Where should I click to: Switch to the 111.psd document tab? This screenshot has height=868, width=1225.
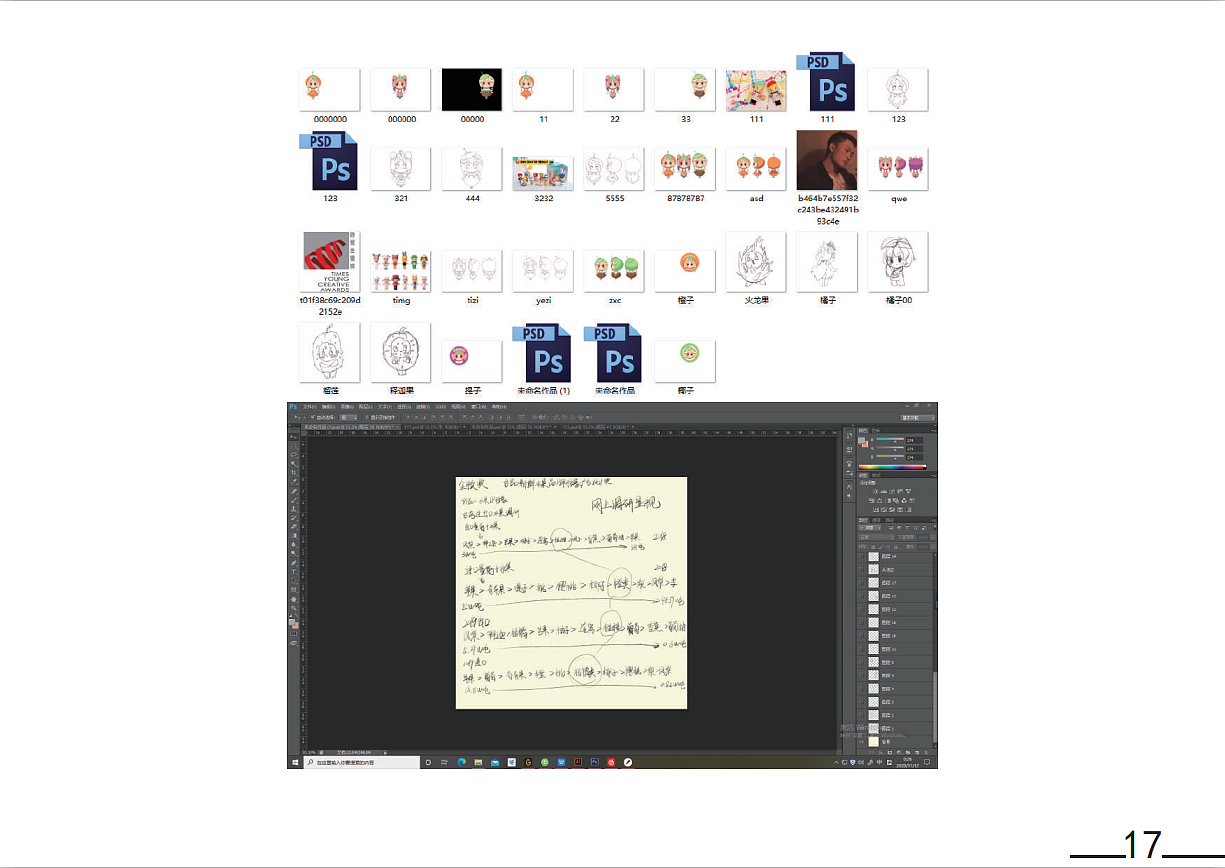coord(436,427)
